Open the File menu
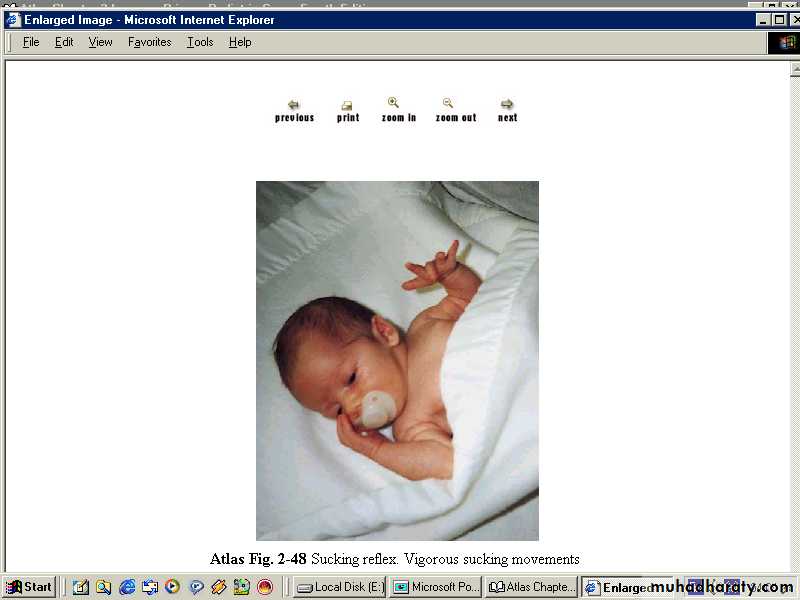Screen dimensions: 800x600 [31, 42]
